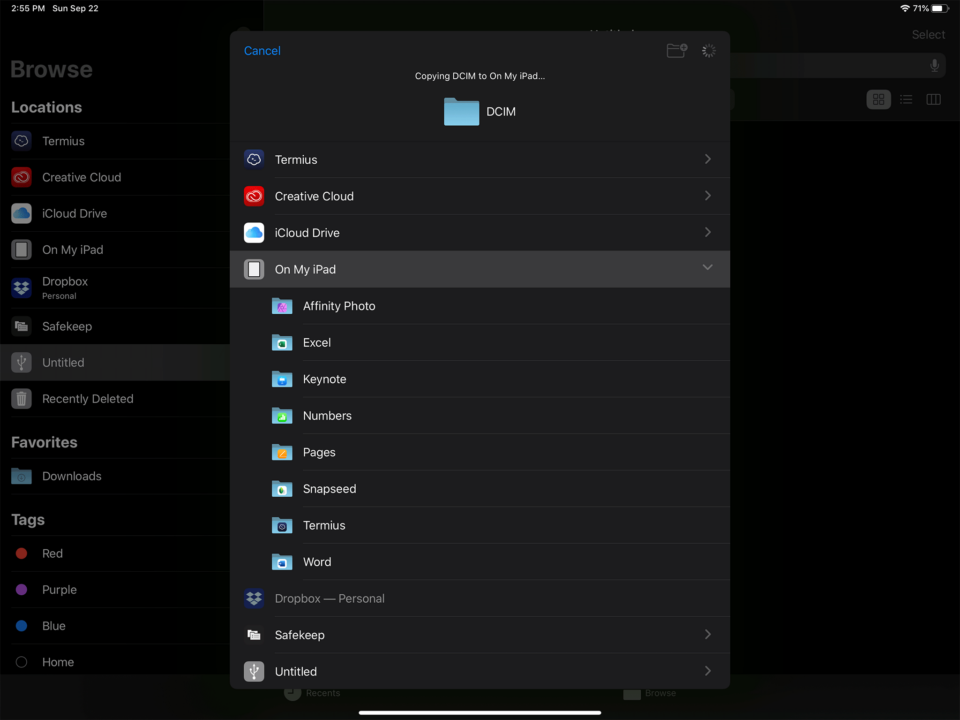The height and width of the screenshot is (720, 960).
Task: Click the DCIM folder icon
Action: 461,112
